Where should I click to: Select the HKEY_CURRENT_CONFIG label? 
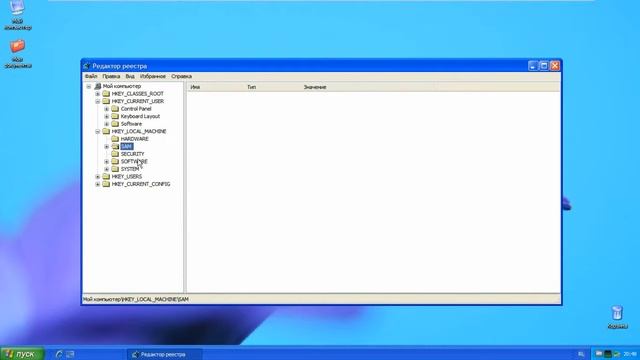click(141, 184)
